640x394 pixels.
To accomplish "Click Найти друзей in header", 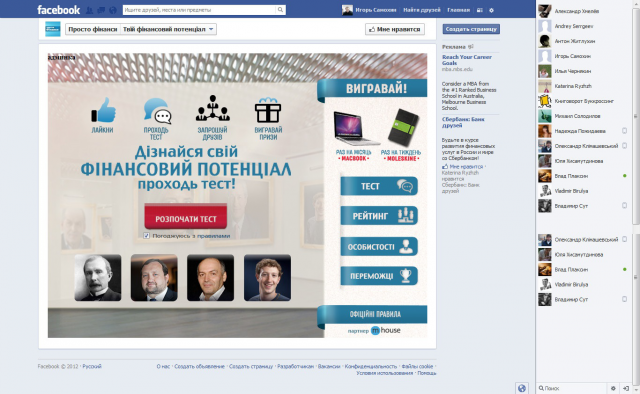I will pos(422,10).
